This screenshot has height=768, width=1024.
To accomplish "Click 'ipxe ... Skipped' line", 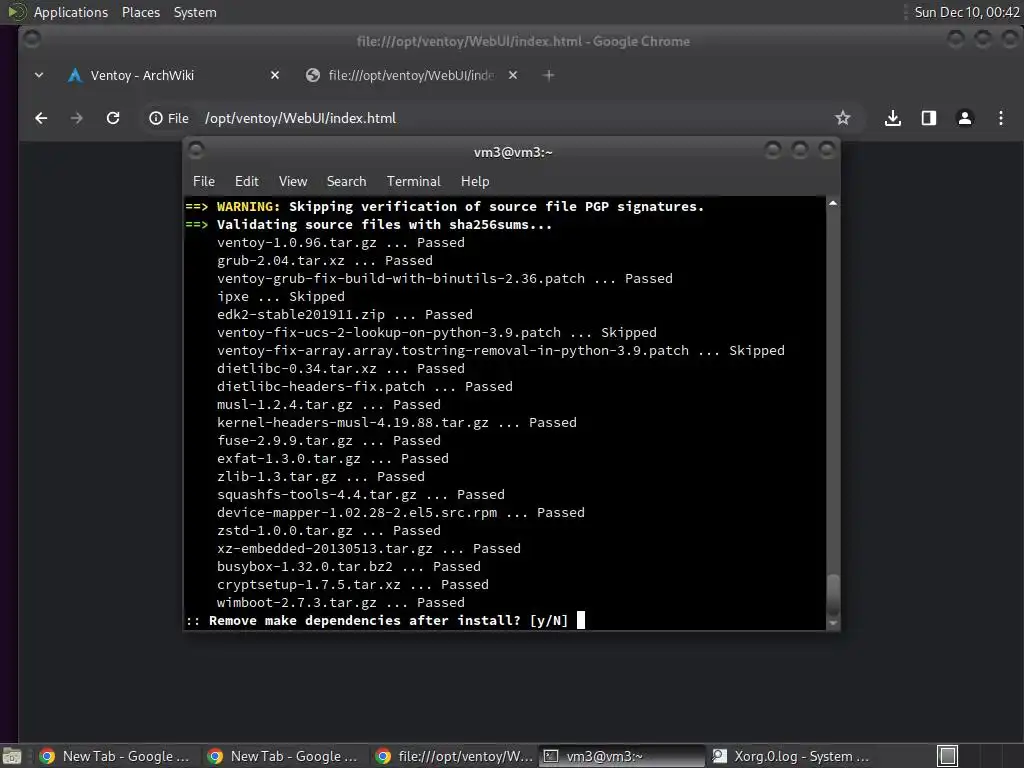I will (281, 296).
